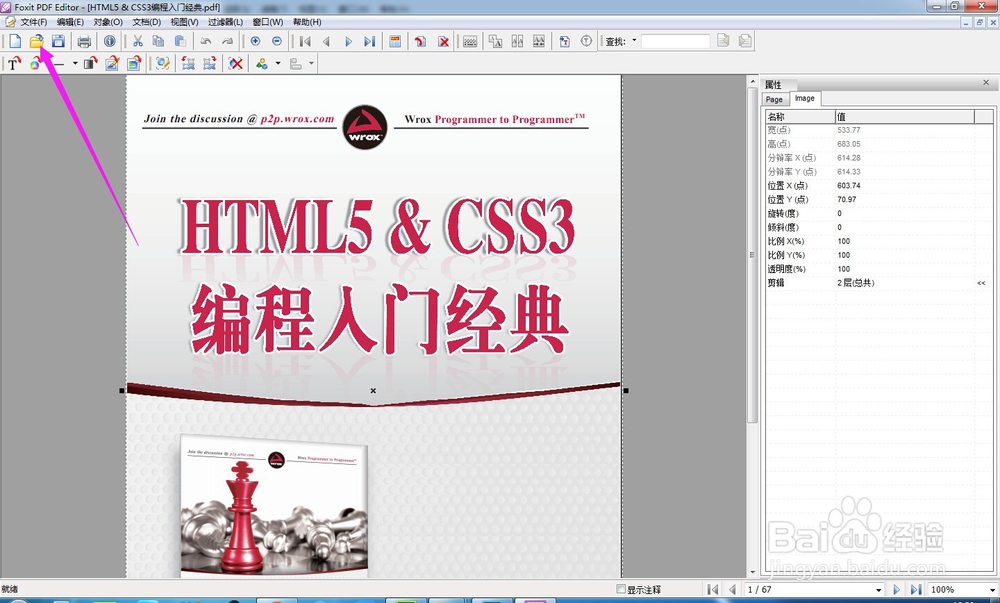Go to previous page in top toolbar
This screenshot has width=1000, height=603.
(x=327, y=41)
